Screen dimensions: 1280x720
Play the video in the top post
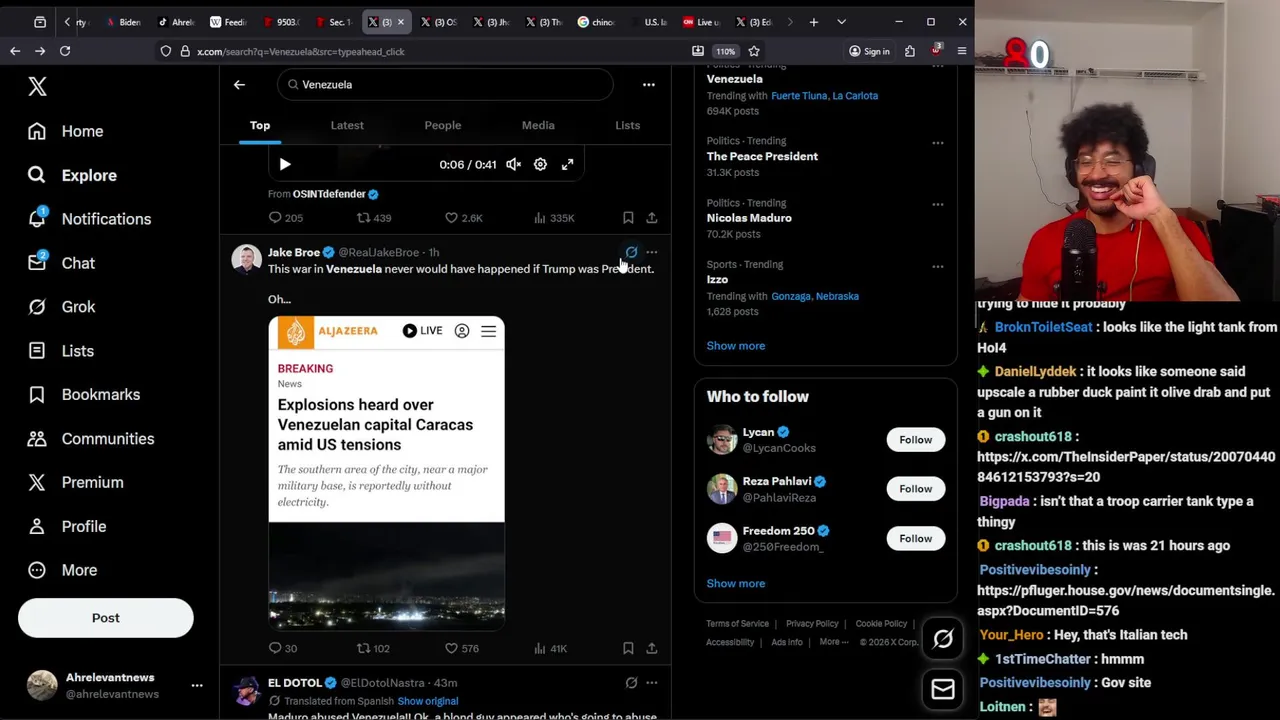pos(285,164)
